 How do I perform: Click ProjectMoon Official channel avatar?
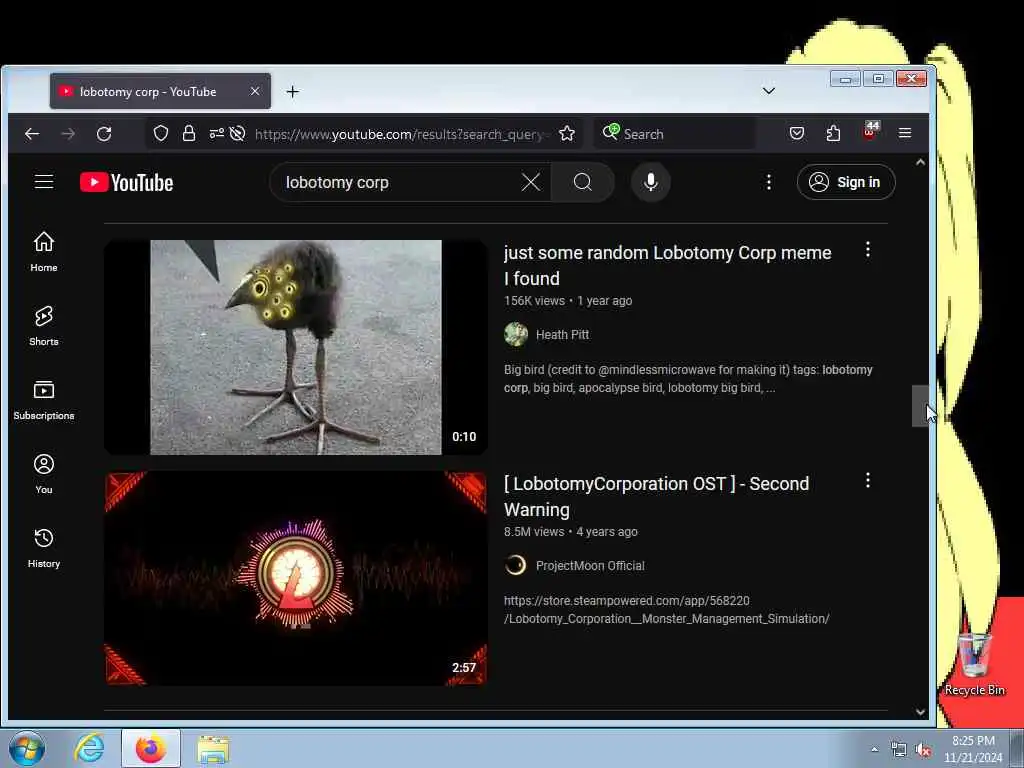[x=516, y=566]
